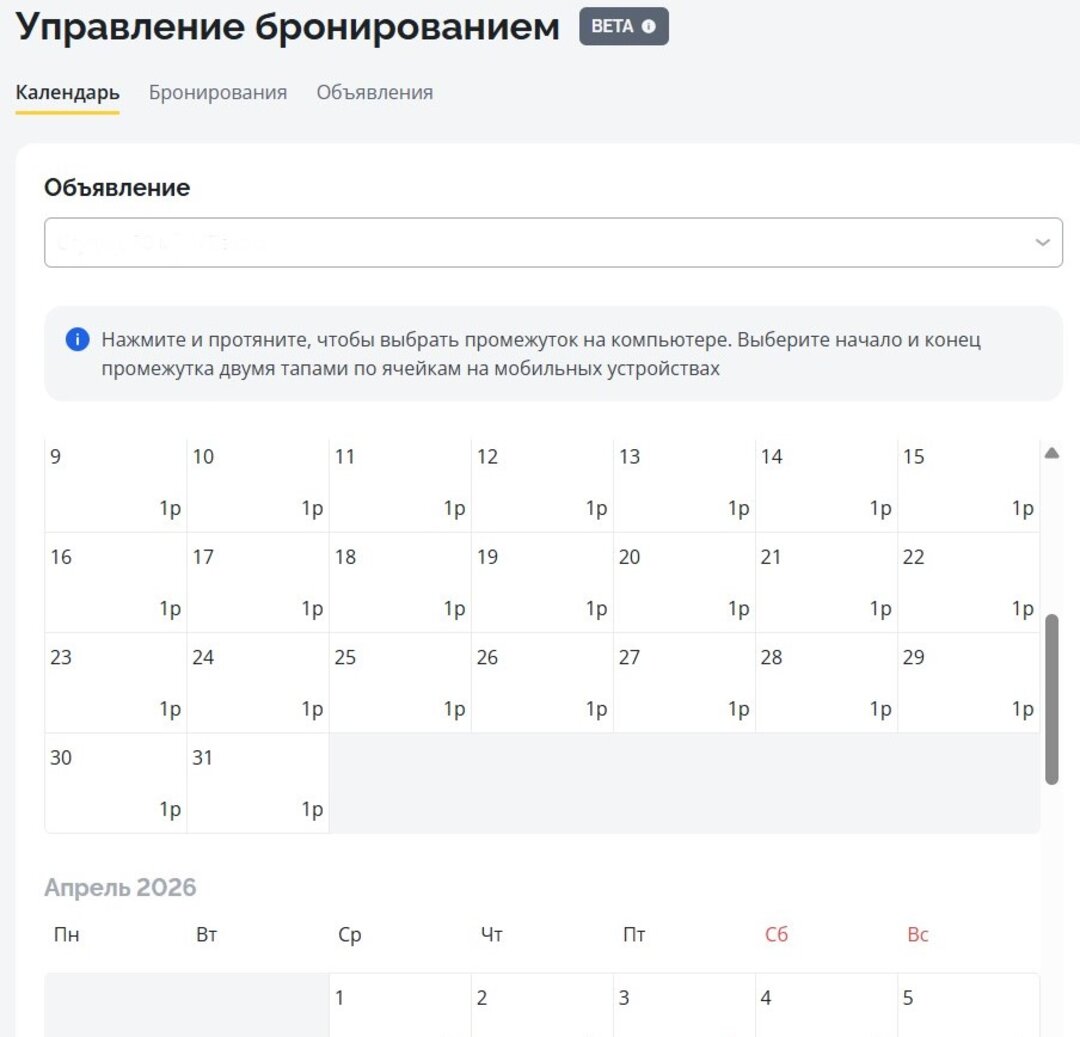
Task: Click the day 24 cell
Action: click(x=258, y=683)
